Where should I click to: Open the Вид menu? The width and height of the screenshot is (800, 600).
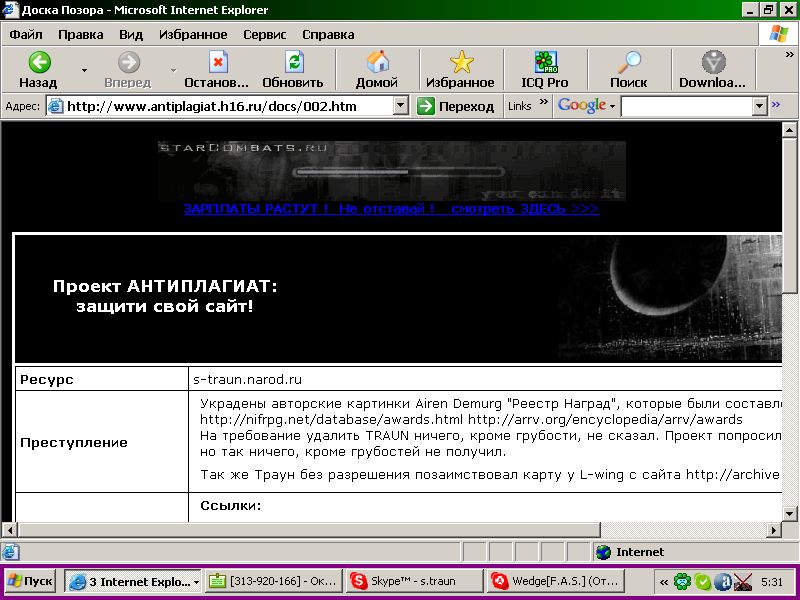click(131, 35)
